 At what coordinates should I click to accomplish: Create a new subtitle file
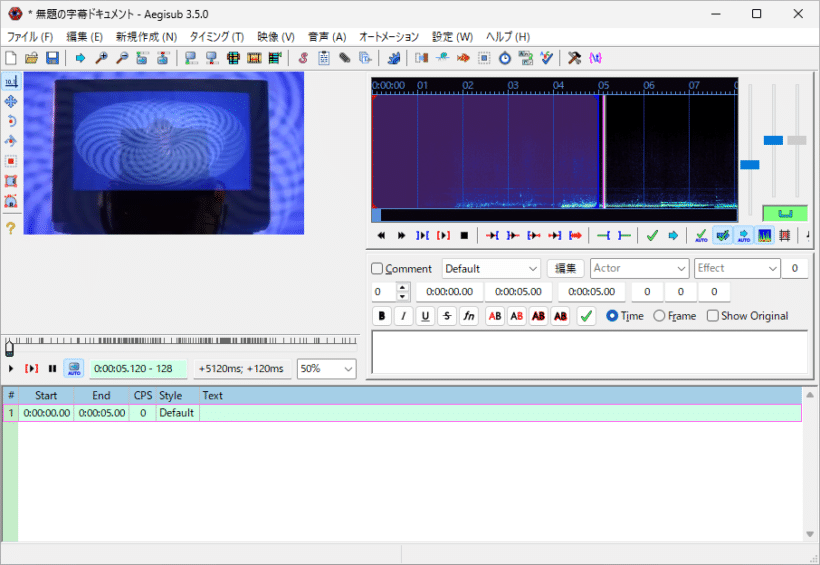11,58
